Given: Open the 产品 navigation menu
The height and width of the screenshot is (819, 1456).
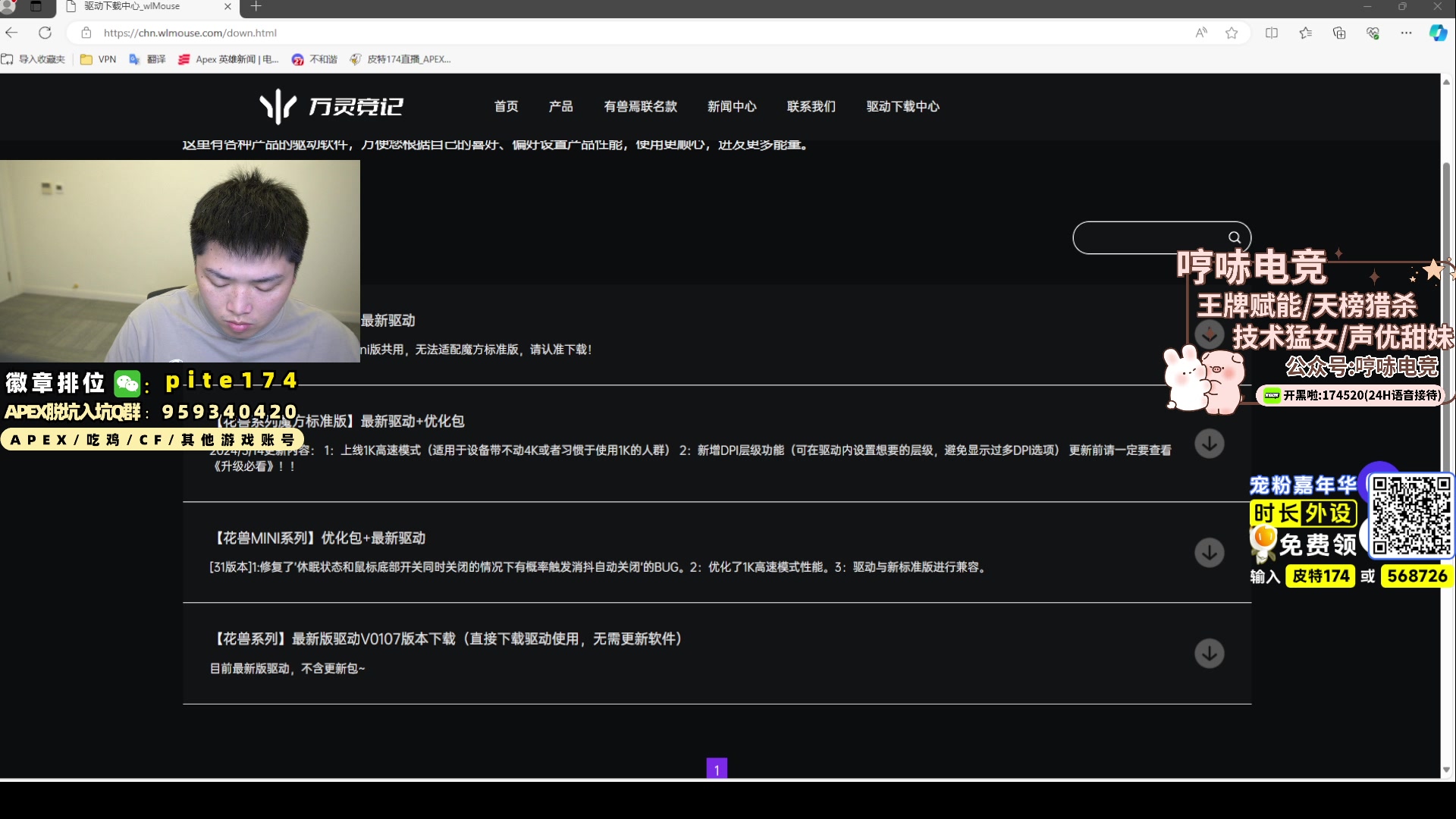Looking at the screenshot, I should click(x=560, y=106).
